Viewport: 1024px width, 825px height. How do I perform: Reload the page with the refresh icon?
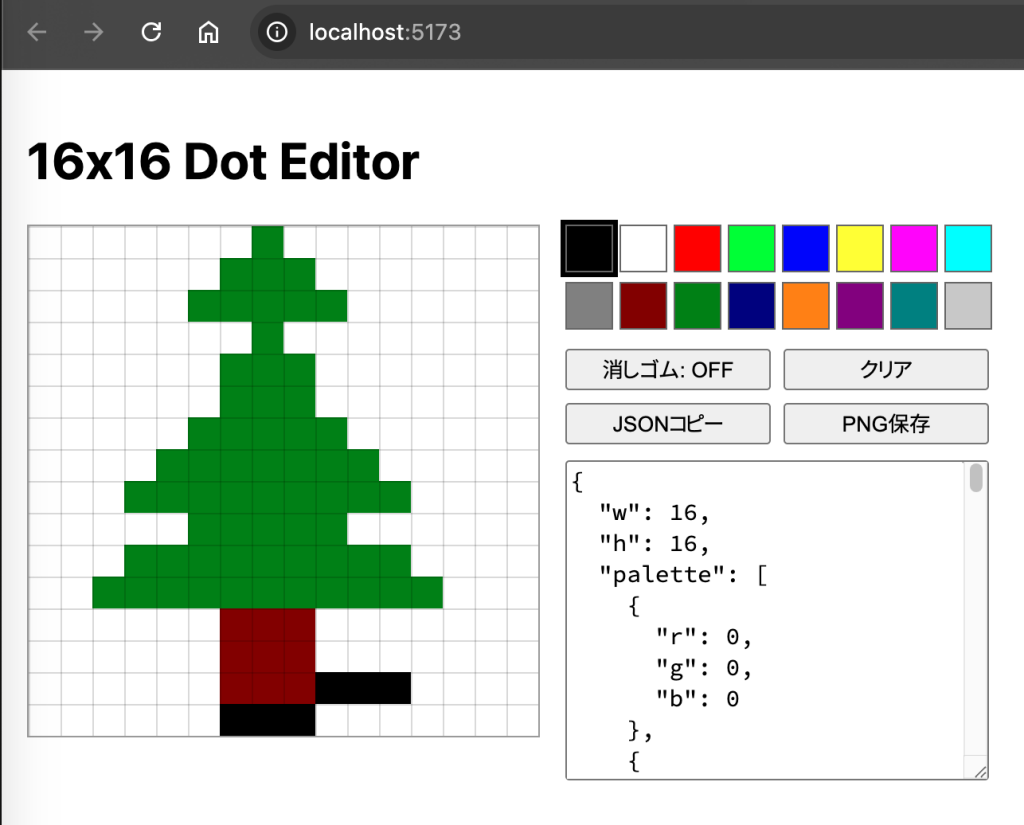coord(151,31)
